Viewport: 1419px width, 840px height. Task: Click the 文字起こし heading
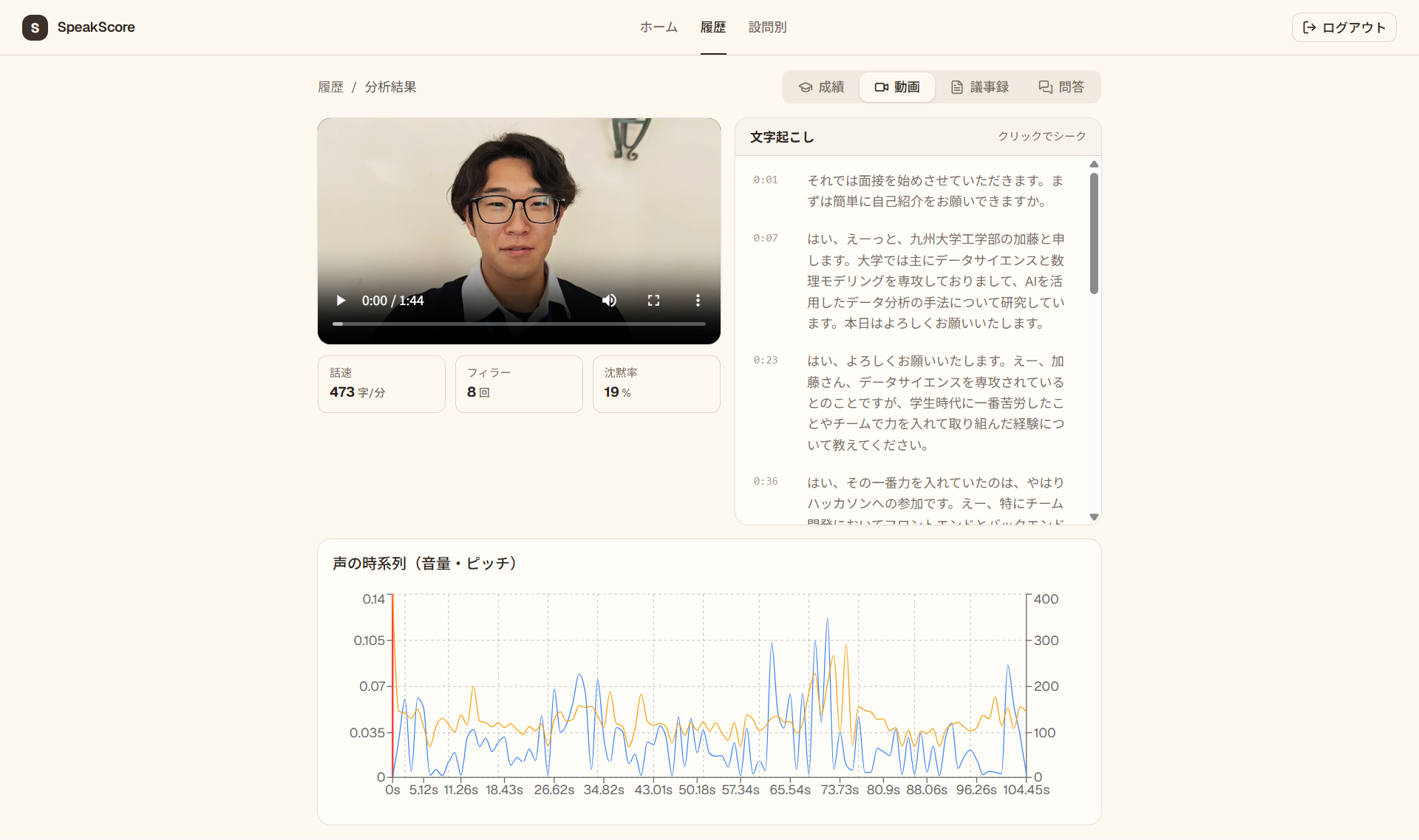tap(782, 137)
